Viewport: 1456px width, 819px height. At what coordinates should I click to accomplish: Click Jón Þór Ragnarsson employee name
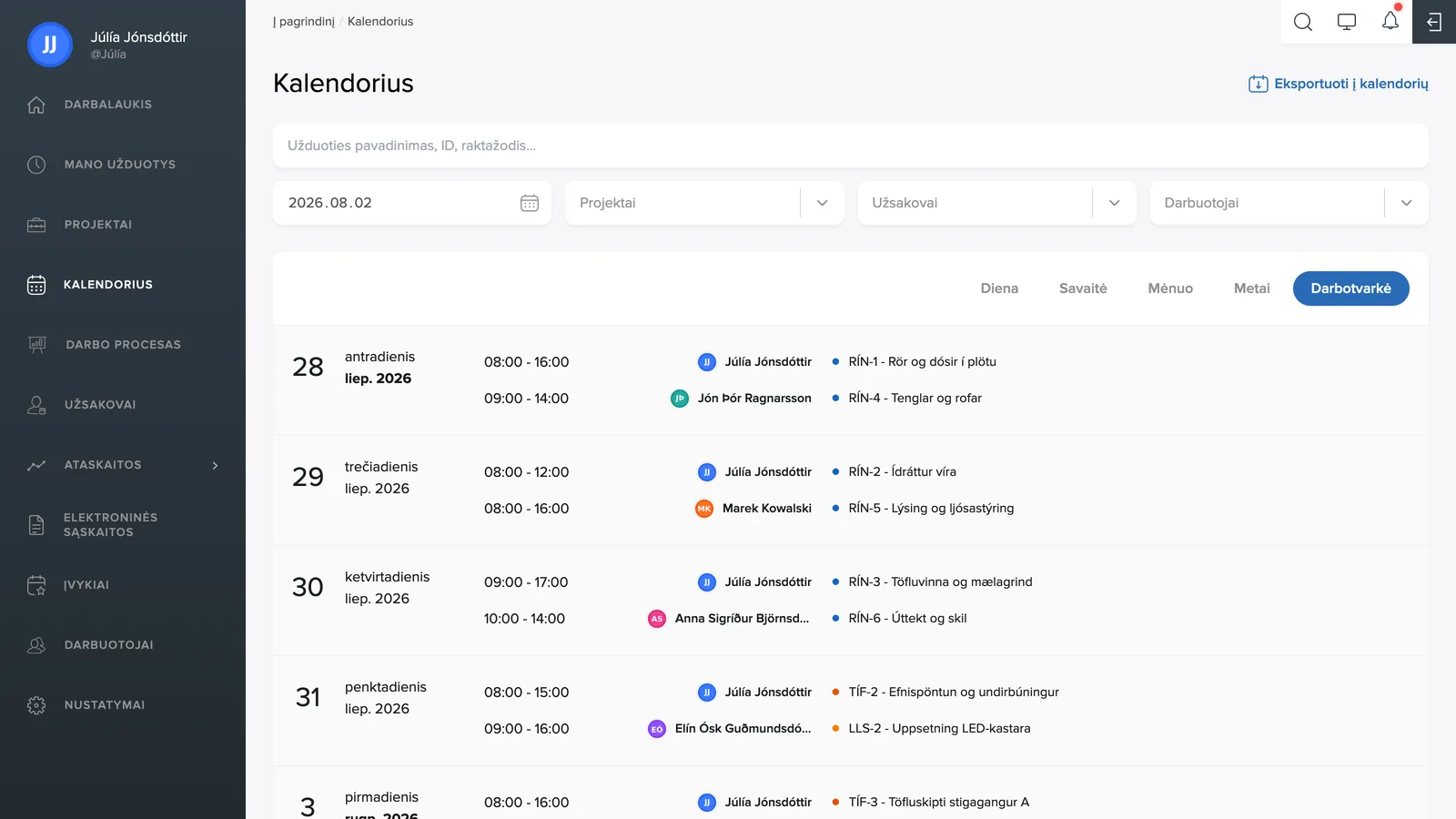coord(754,399)
